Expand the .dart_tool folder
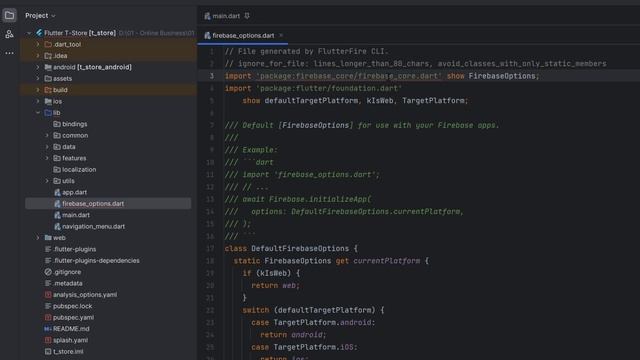The image size is (640, 360). click(38, 44)
